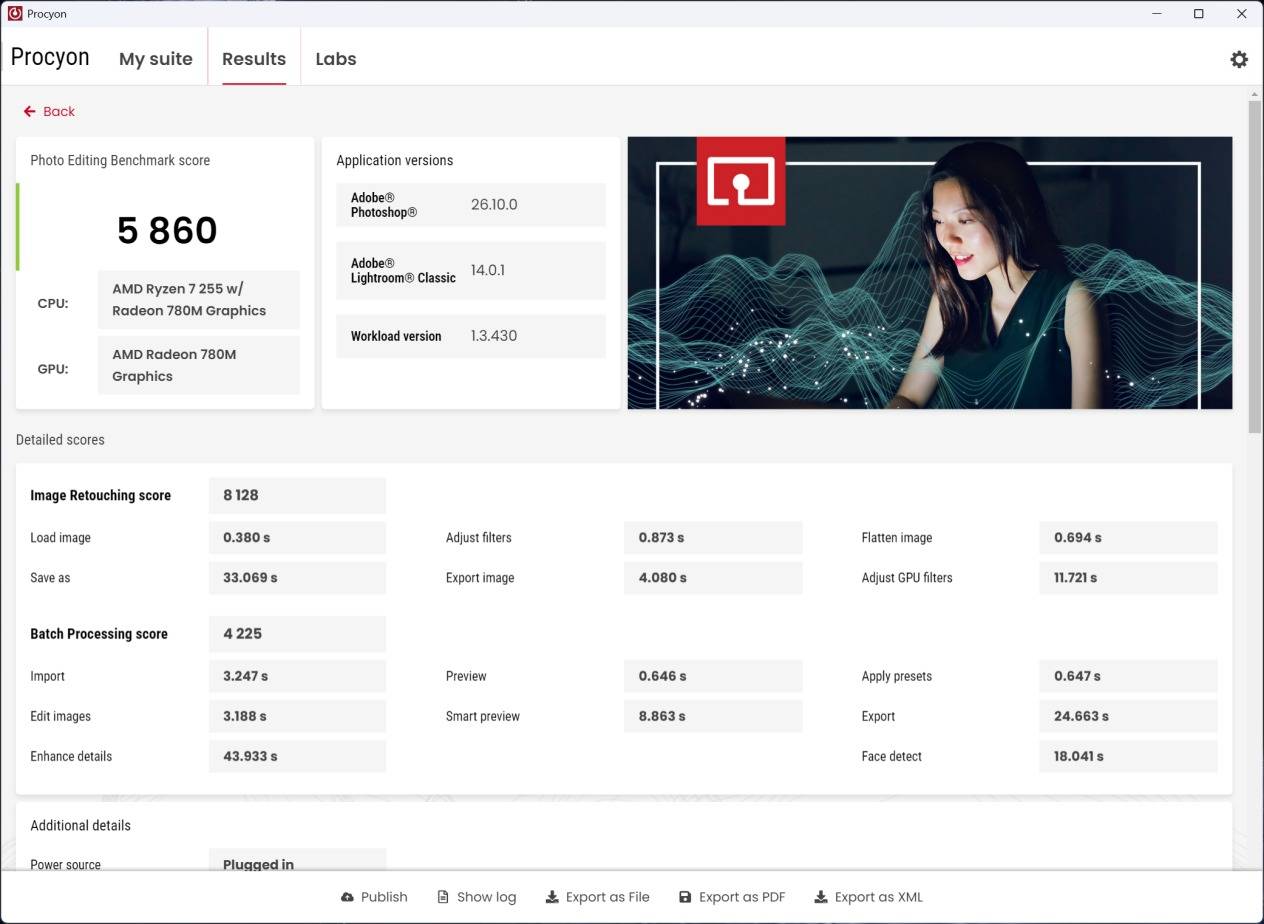
Task: Go back using the Back link
Action: coord(59,111)
